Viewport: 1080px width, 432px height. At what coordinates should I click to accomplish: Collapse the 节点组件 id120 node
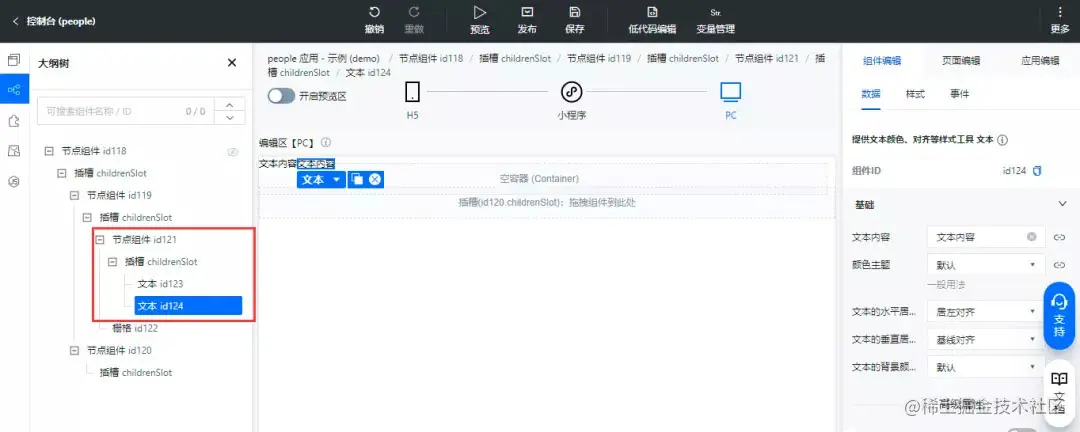(74, 351)
